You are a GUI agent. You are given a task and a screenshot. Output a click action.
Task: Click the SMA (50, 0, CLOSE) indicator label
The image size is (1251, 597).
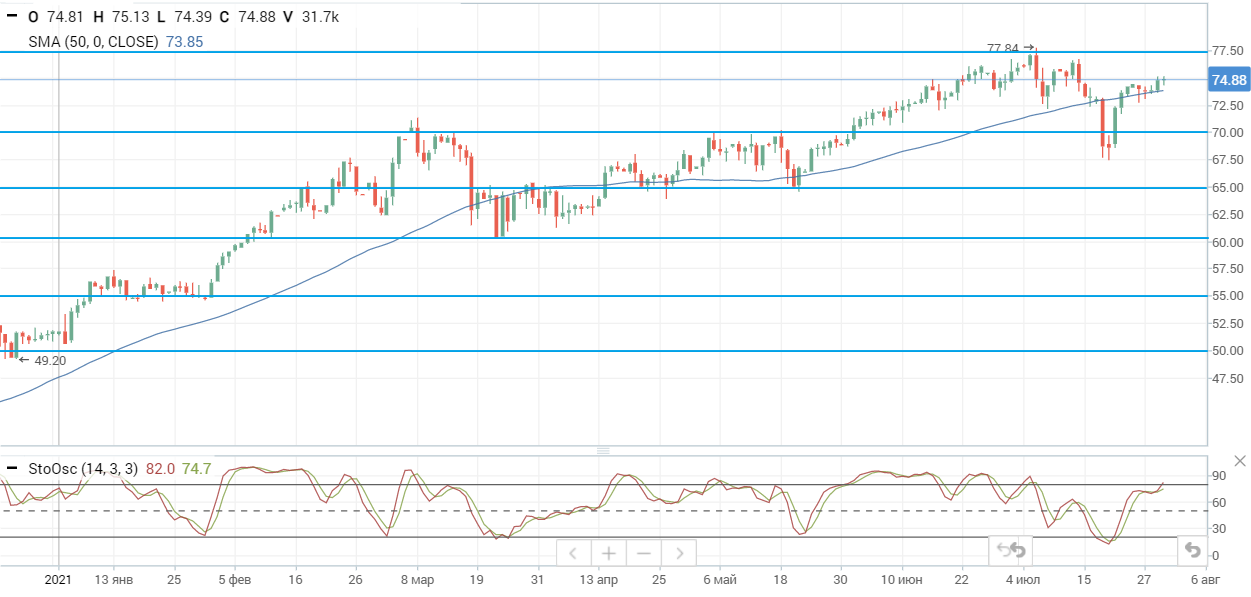click(x=93, y=42)
